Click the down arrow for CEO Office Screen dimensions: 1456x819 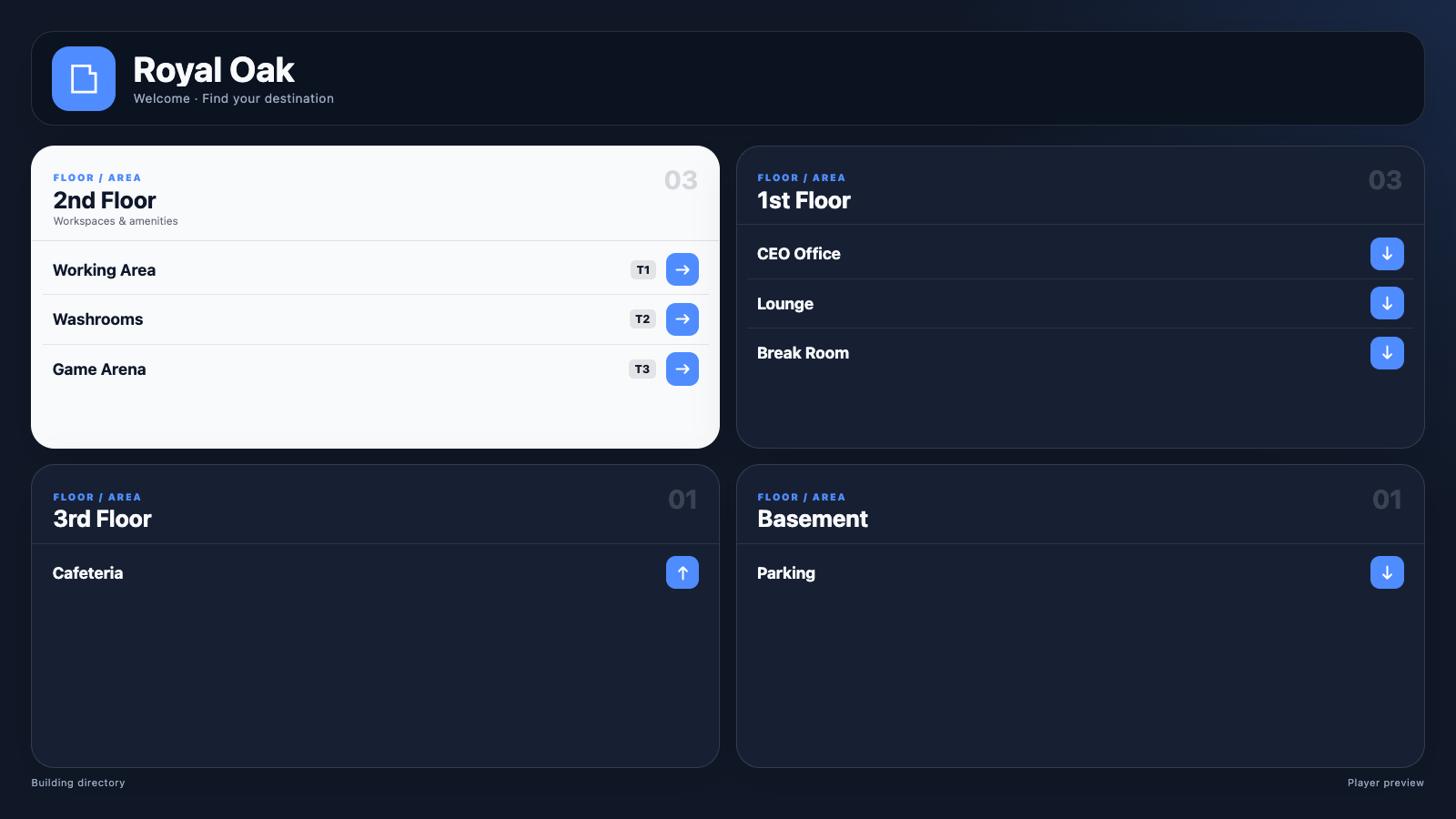coord(1387,254)
